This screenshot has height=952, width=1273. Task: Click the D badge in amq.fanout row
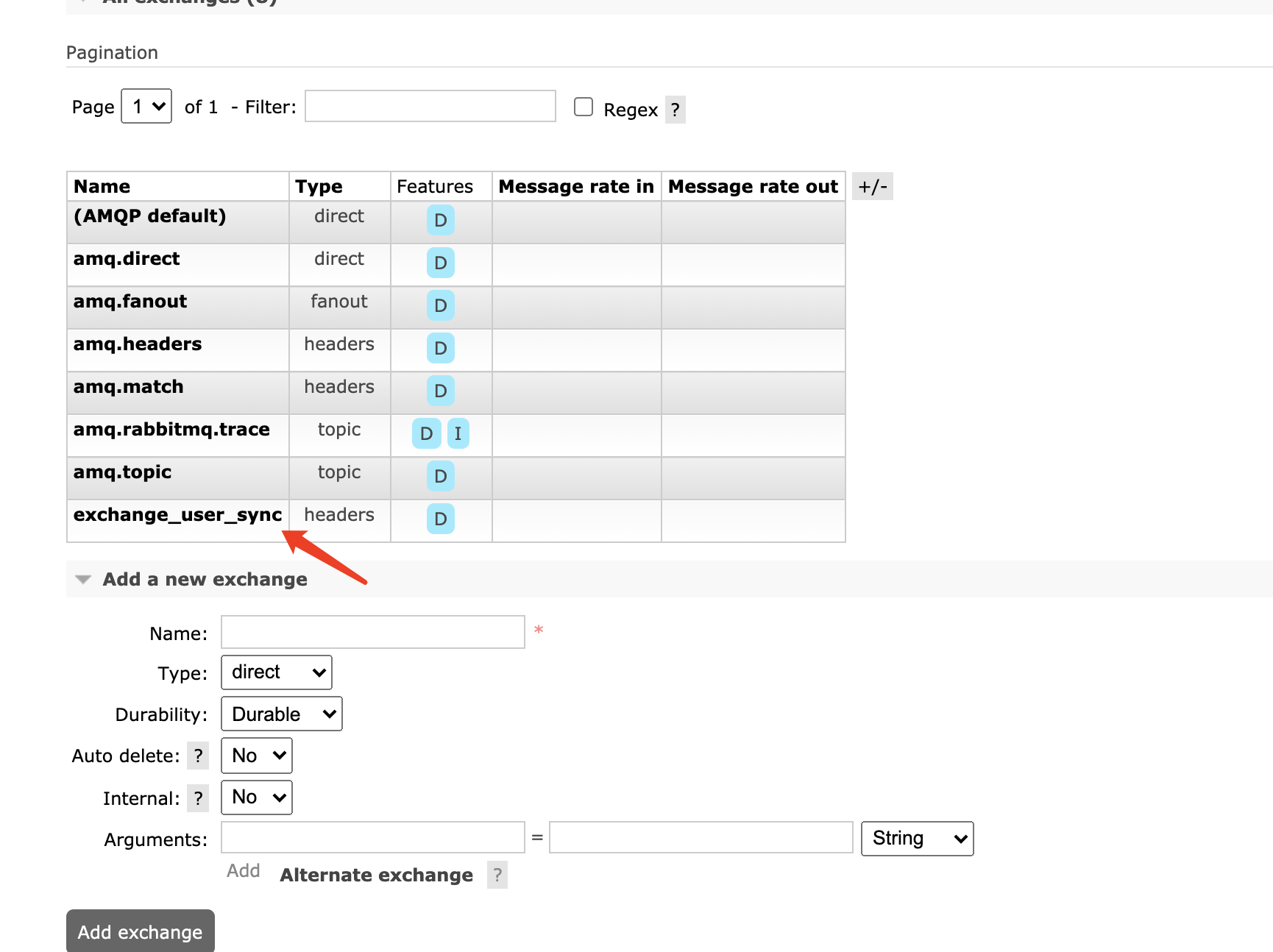tap(440, 305)
